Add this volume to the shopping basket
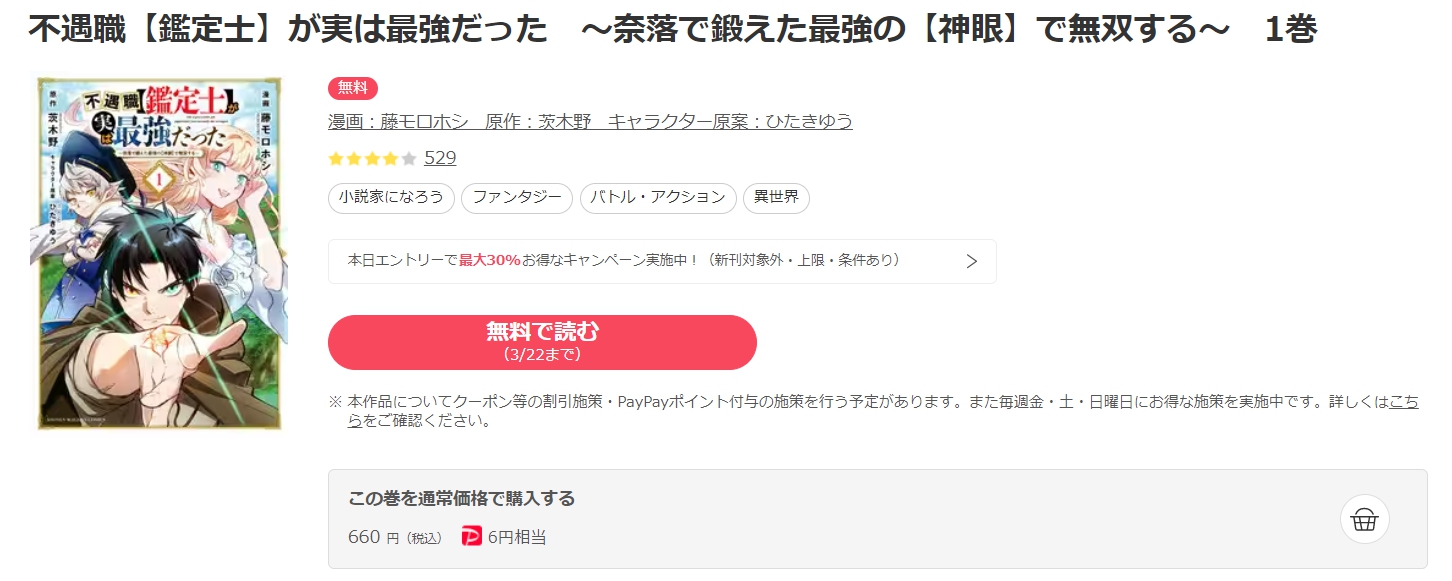This screenshot has height=581, width=1452. (1364, 519)
